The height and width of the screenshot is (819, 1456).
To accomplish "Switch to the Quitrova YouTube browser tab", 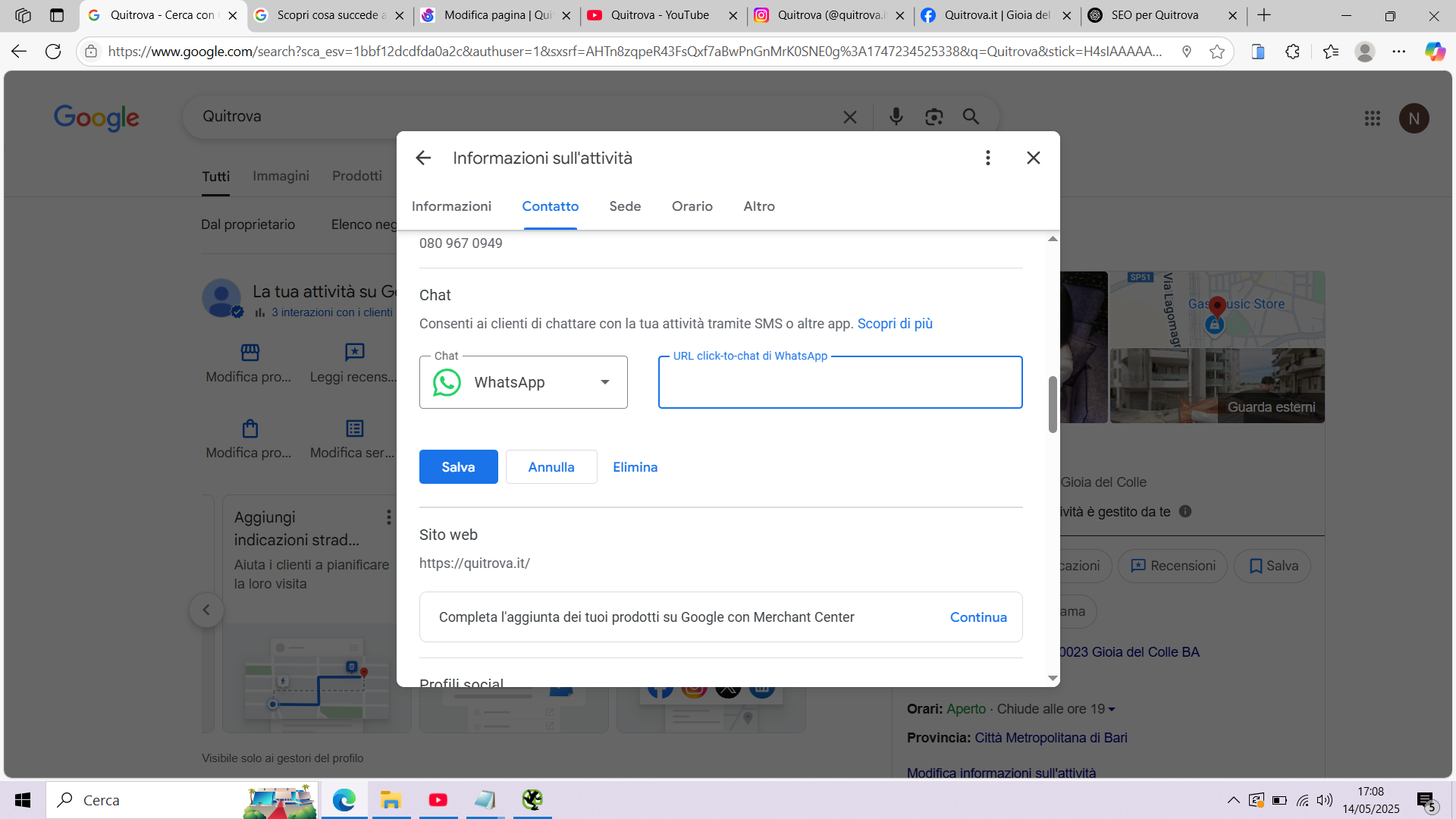I will (x=663, y=15).
